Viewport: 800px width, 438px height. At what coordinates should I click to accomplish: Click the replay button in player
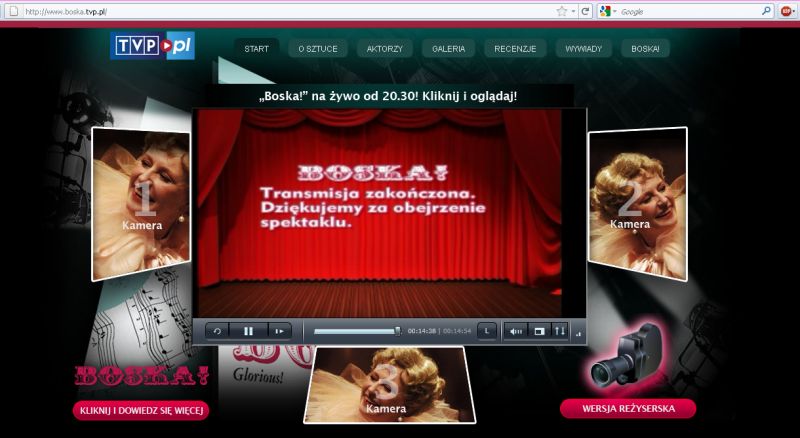[217, 331]
